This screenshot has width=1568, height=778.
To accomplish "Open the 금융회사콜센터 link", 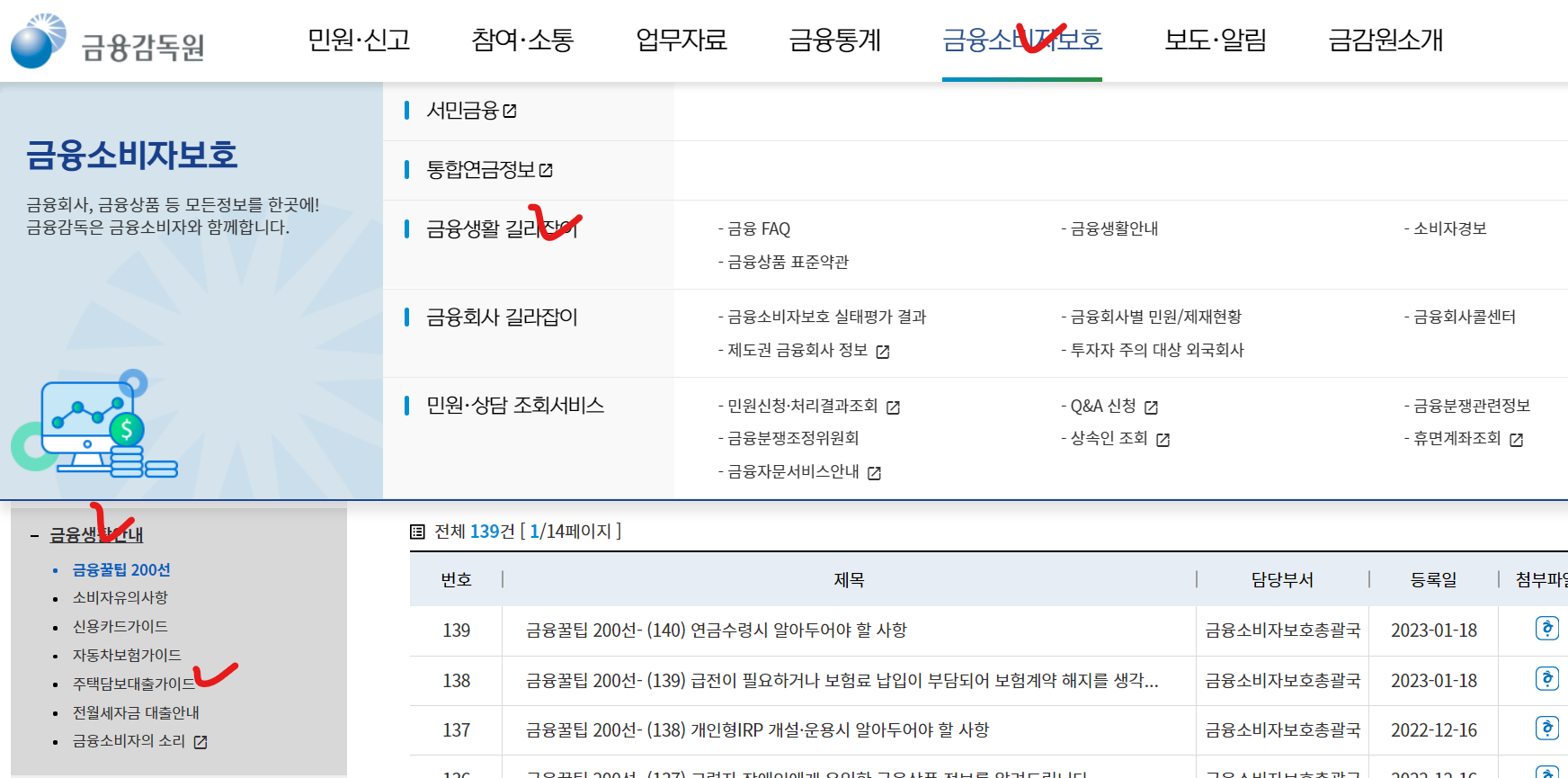I will click(x=1465, y=317).
